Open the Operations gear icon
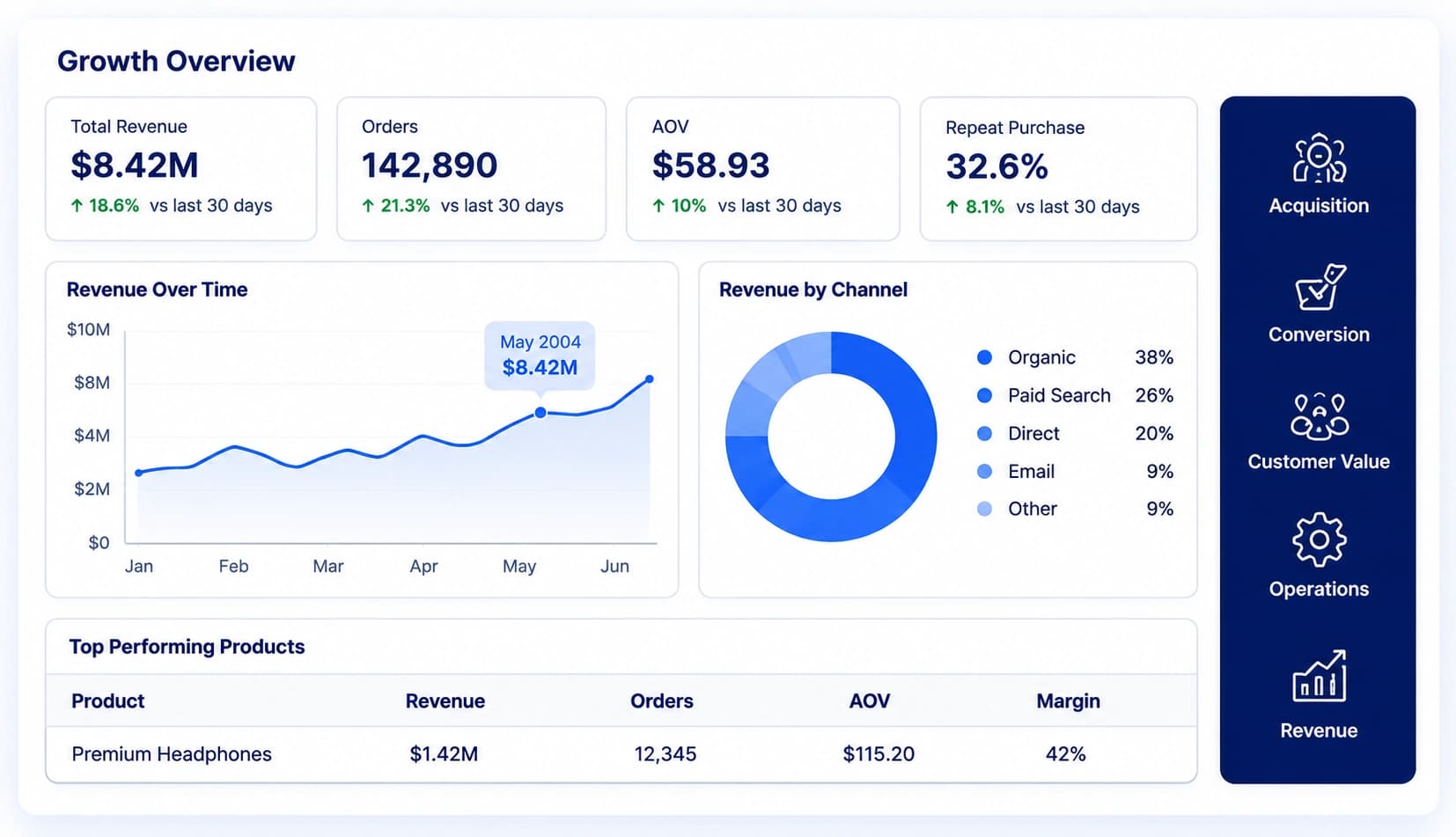The width and height of the screenshot is (1456, 837). click(x=1319, y=539)
